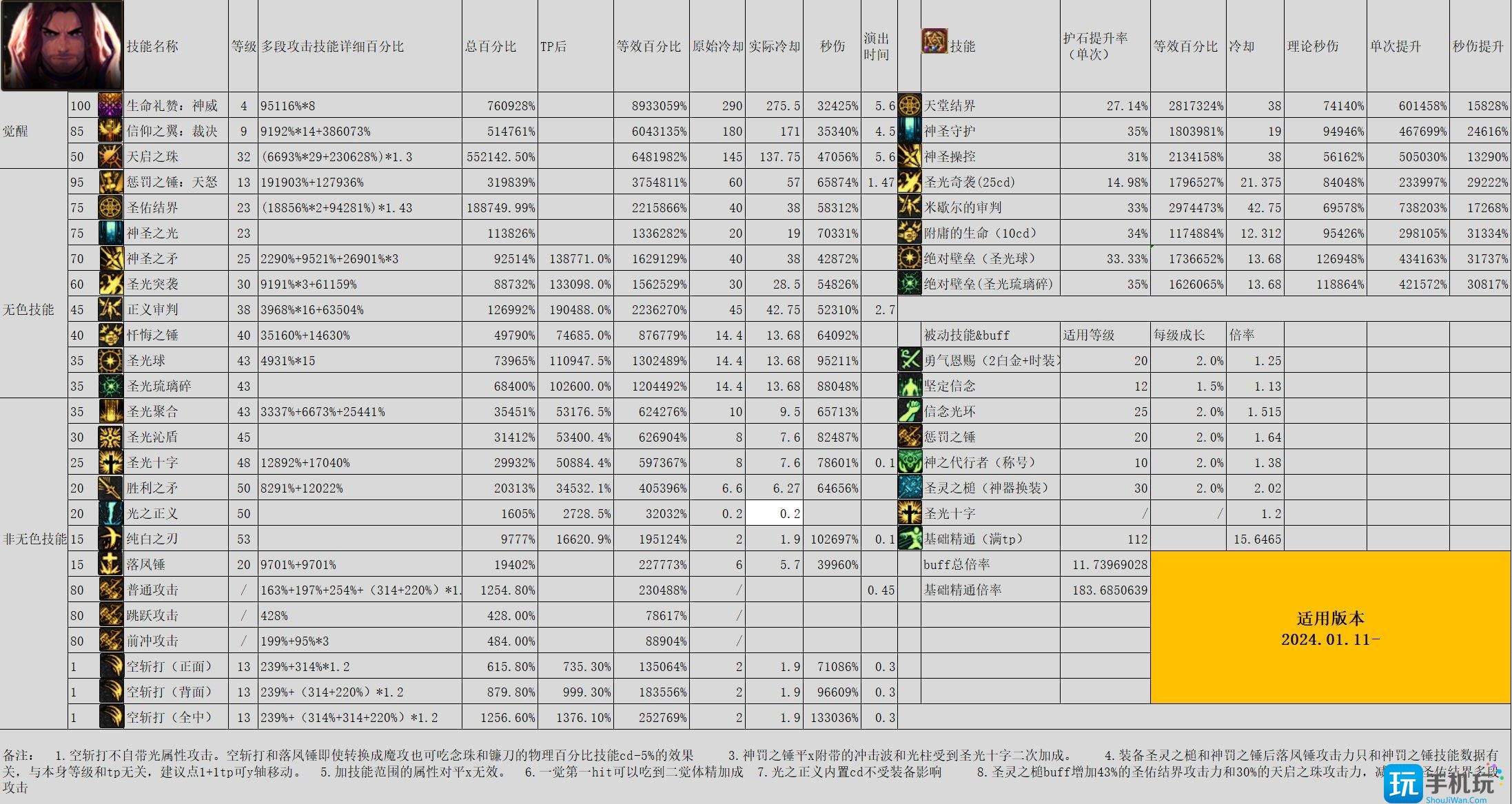Click the 非无色技能 category label
The height and width of the screenshot is (804, 1512).
(x=35, y=539)
